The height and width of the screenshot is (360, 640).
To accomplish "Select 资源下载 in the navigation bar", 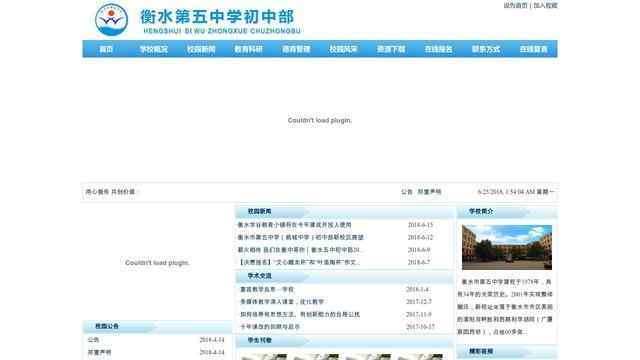I will point(391,49).
